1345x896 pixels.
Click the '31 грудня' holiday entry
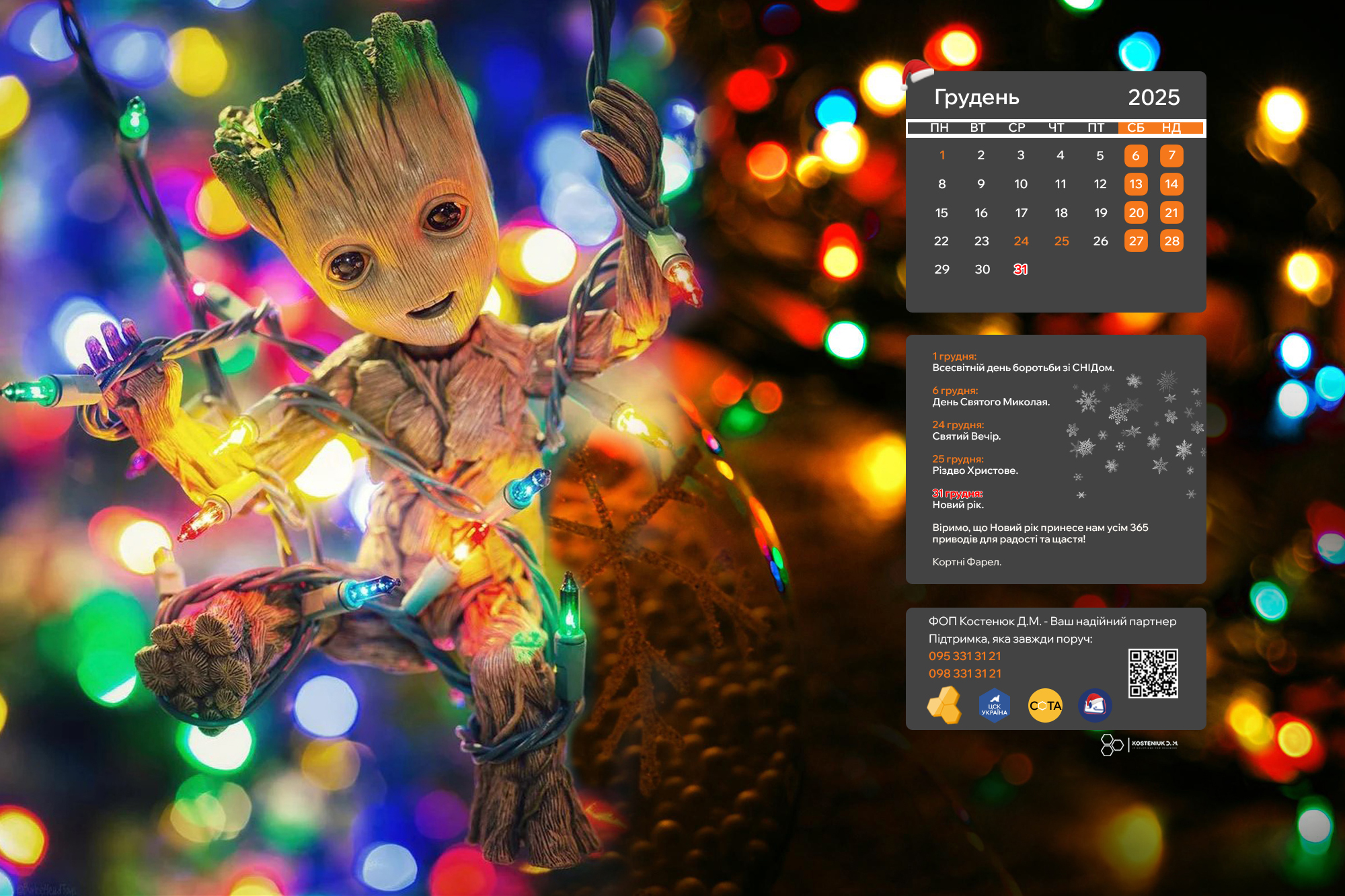click(x=957, y=493)
